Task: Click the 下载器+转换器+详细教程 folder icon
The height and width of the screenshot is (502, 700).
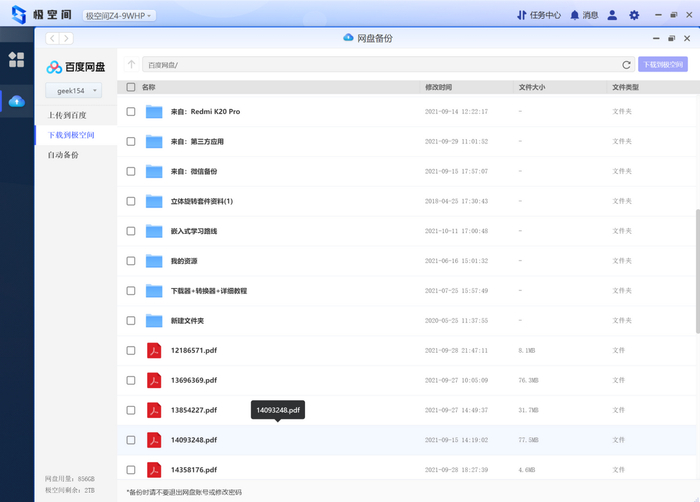Action: (x=154, y=291)
